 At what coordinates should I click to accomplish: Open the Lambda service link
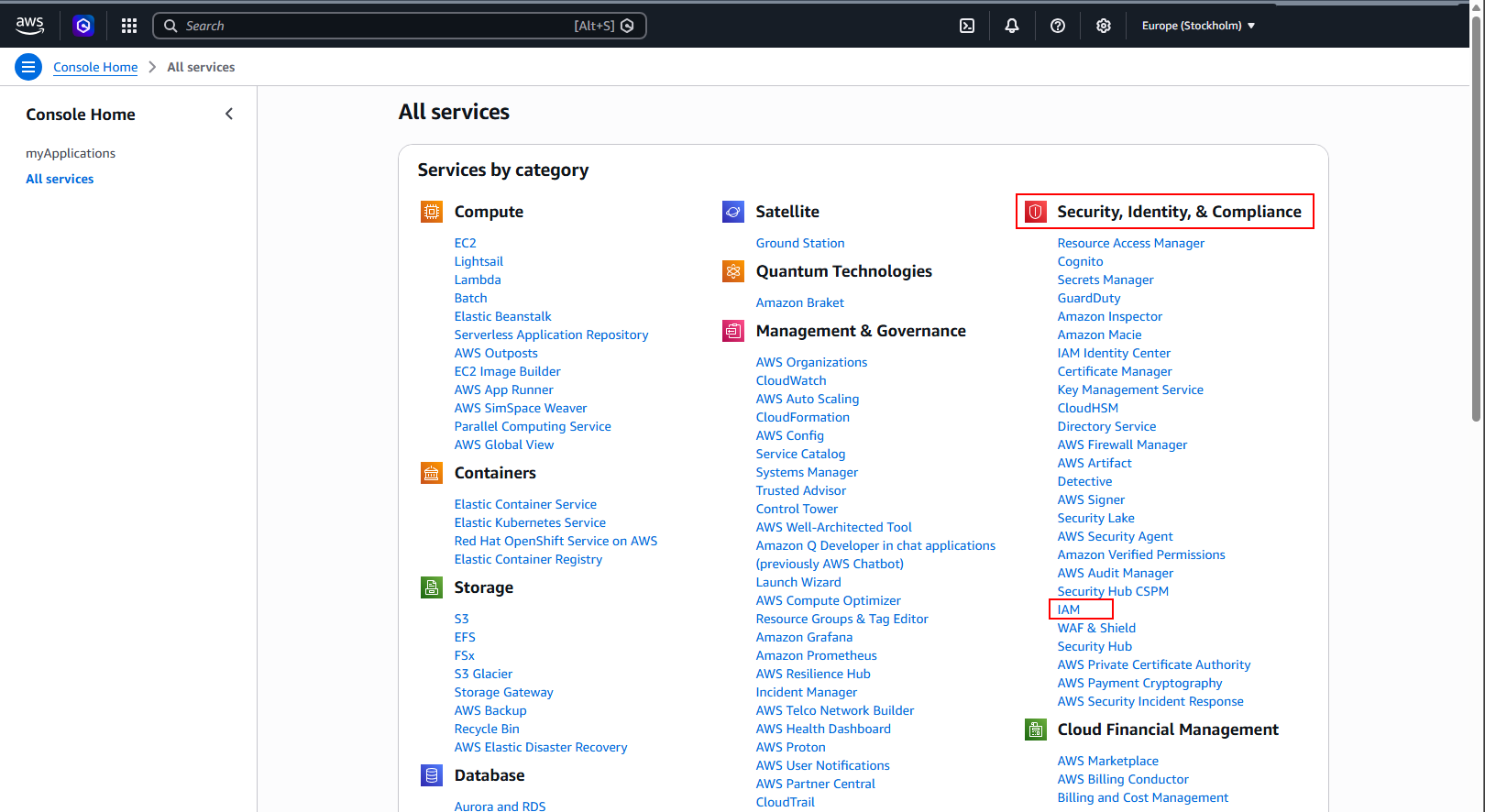tap(478, 280)
